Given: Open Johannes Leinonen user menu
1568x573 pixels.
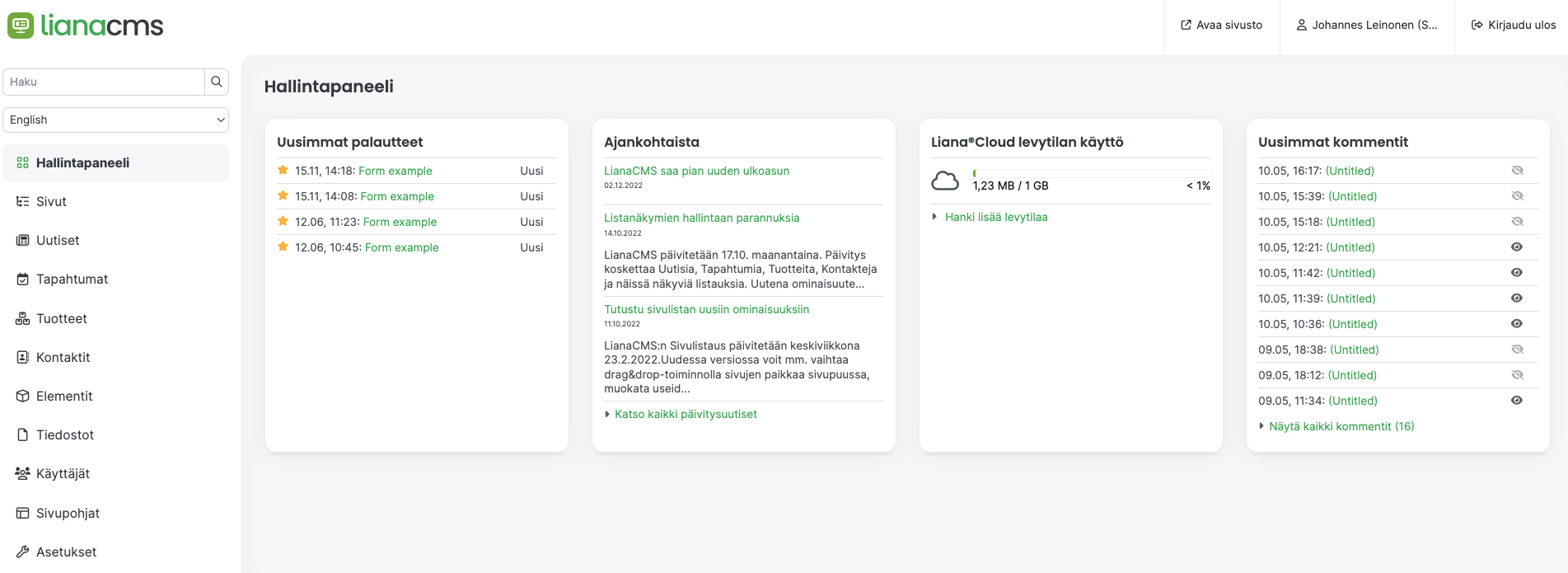Looking at the screenshot, I should click(x=1368, y=25).
